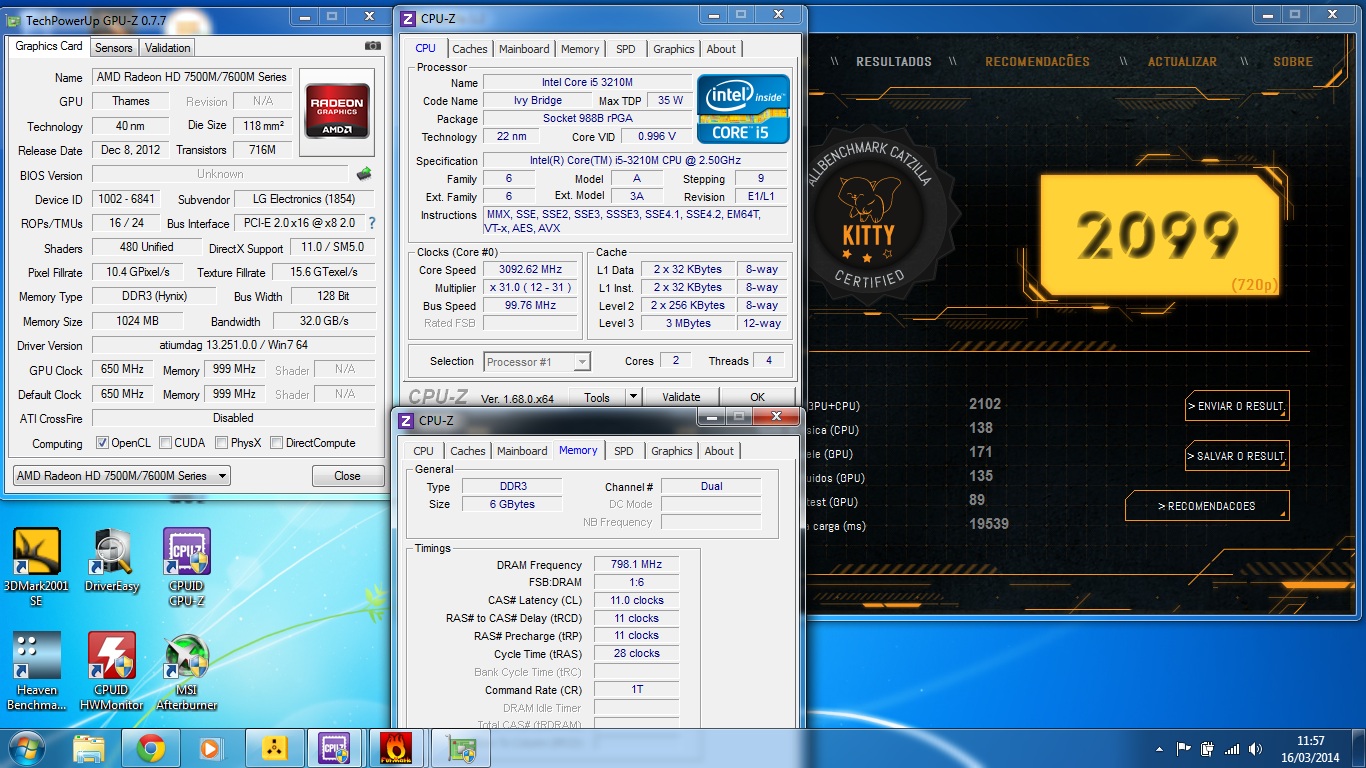Open the SOBRE section in Catzilla
The height and width of the screenshot is (768, 1366).
tap(1293, 62)
